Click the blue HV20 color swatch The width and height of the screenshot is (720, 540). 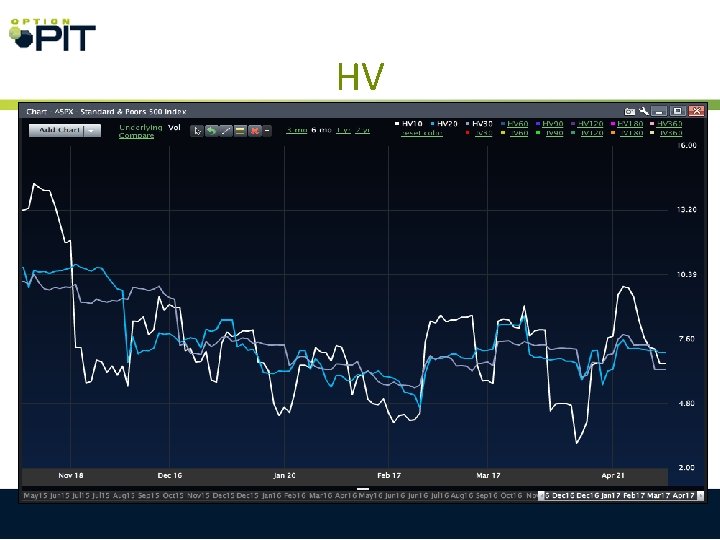(x=432, y=124)
